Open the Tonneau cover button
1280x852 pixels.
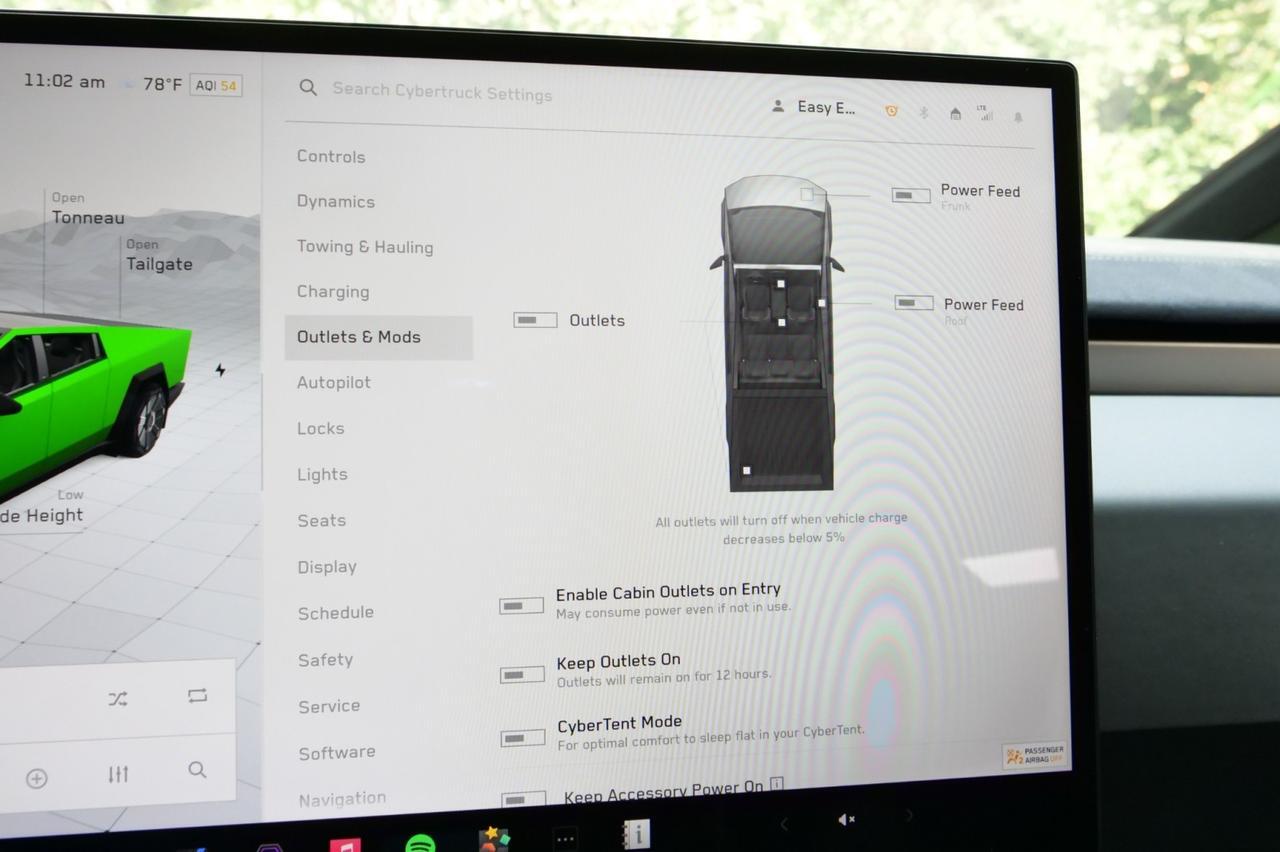tap(88, 210)
